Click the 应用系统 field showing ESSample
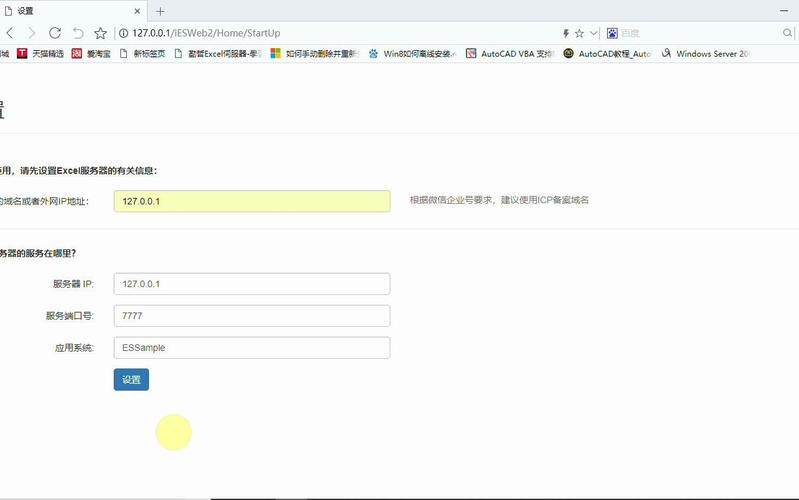799x500 pixels. [252, 348]
